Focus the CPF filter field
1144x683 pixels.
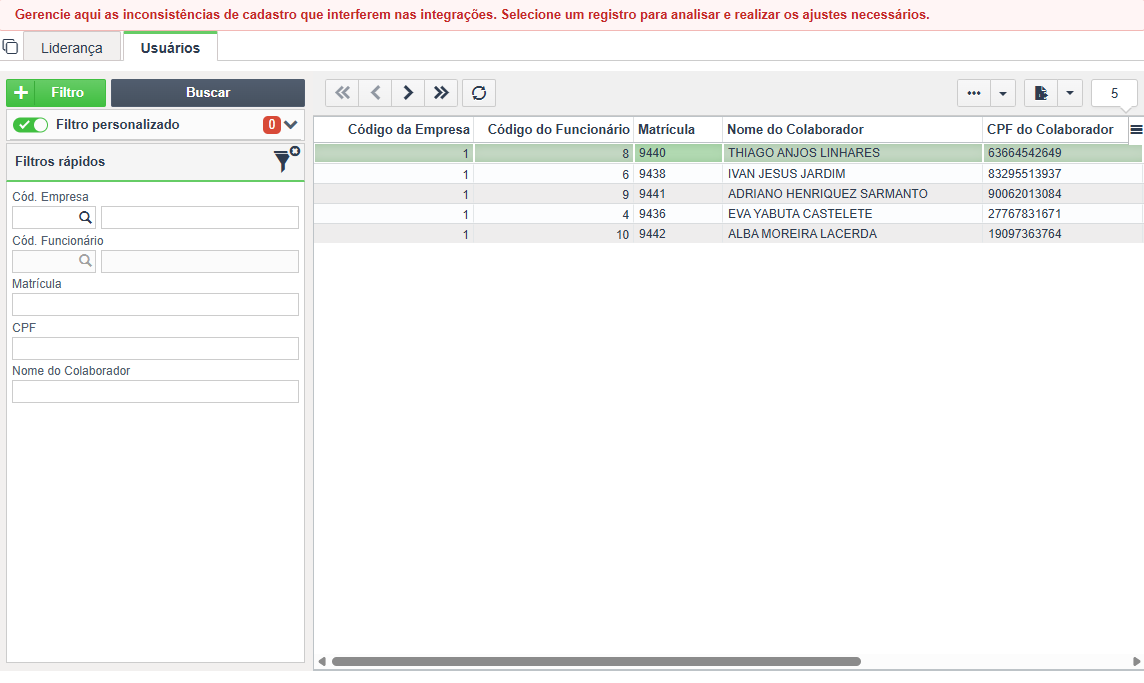[x=155, y=348]
